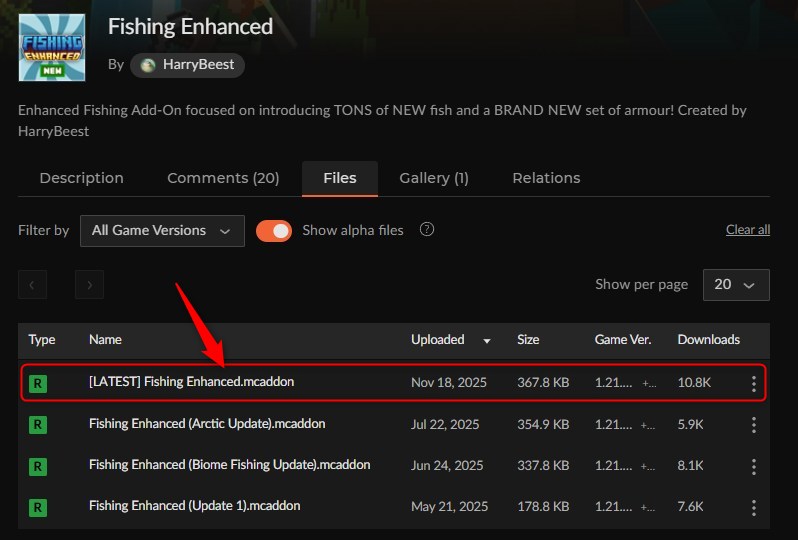Click release badge of Arctic Update file
798x540 pixels.
coord(38,425)
